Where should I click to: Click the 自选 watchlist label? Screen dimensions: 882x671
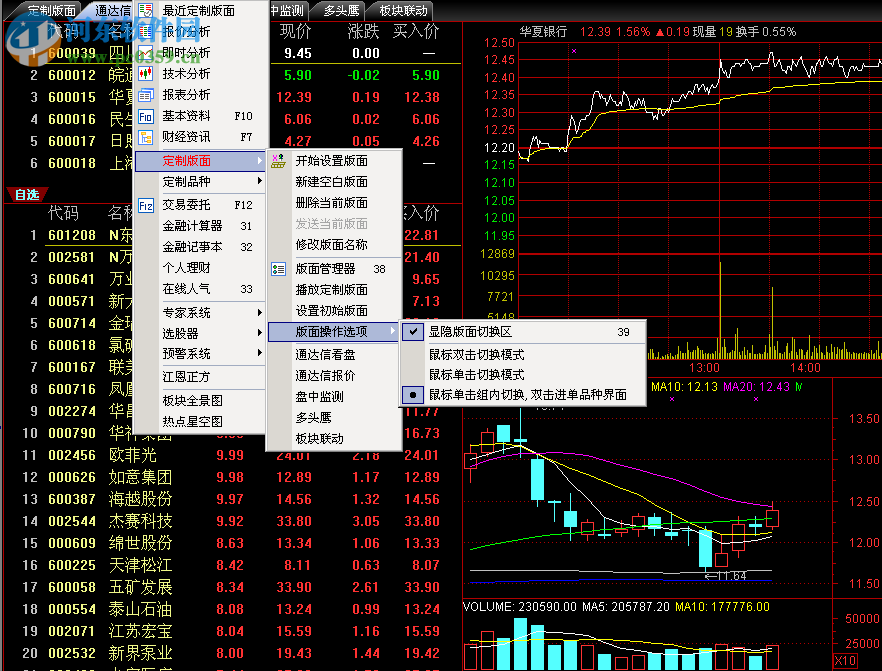click(x=26, y=195)
